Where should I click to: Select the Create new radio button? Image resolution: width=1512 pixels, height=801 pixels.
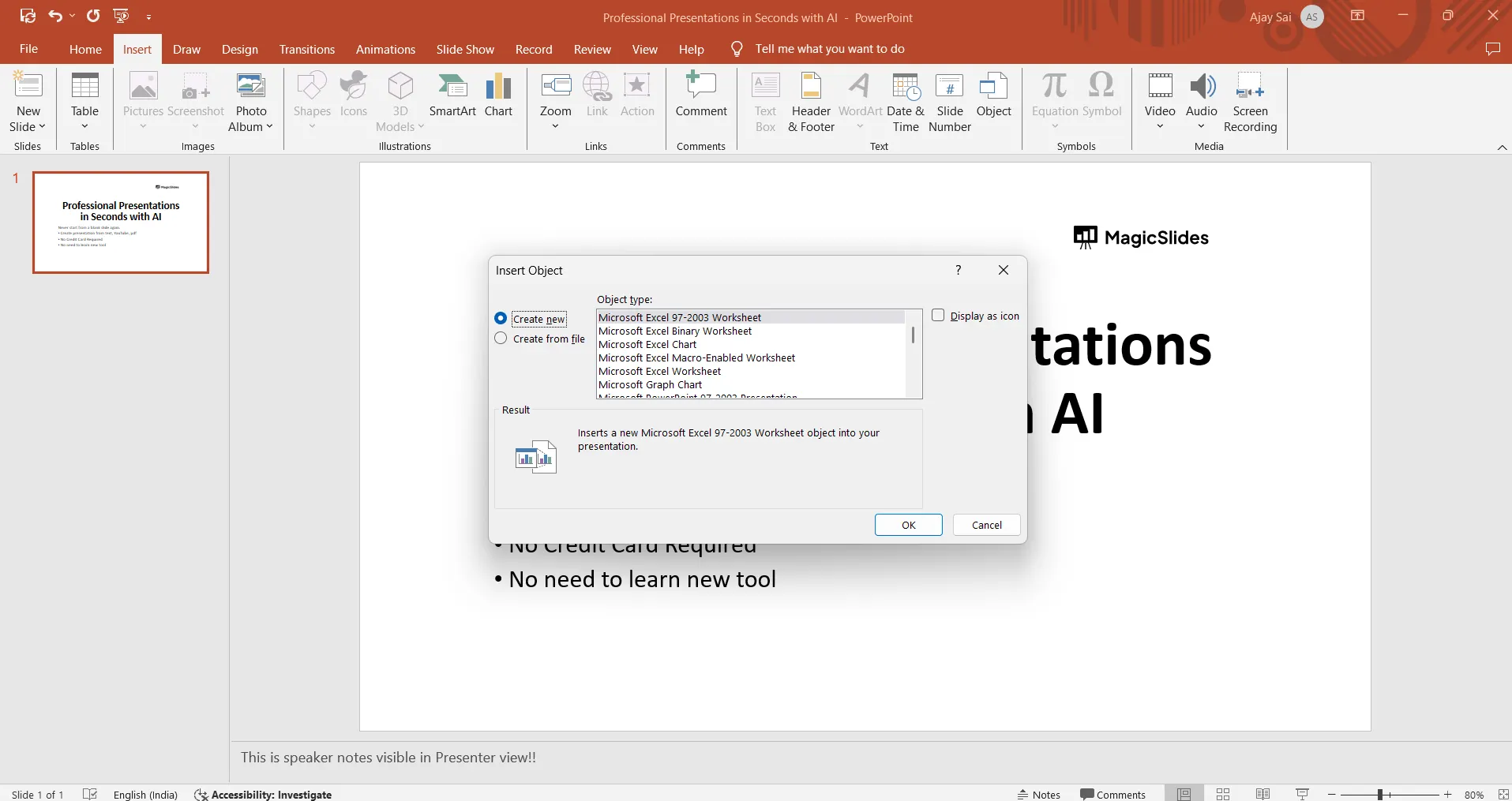(501, 319)
